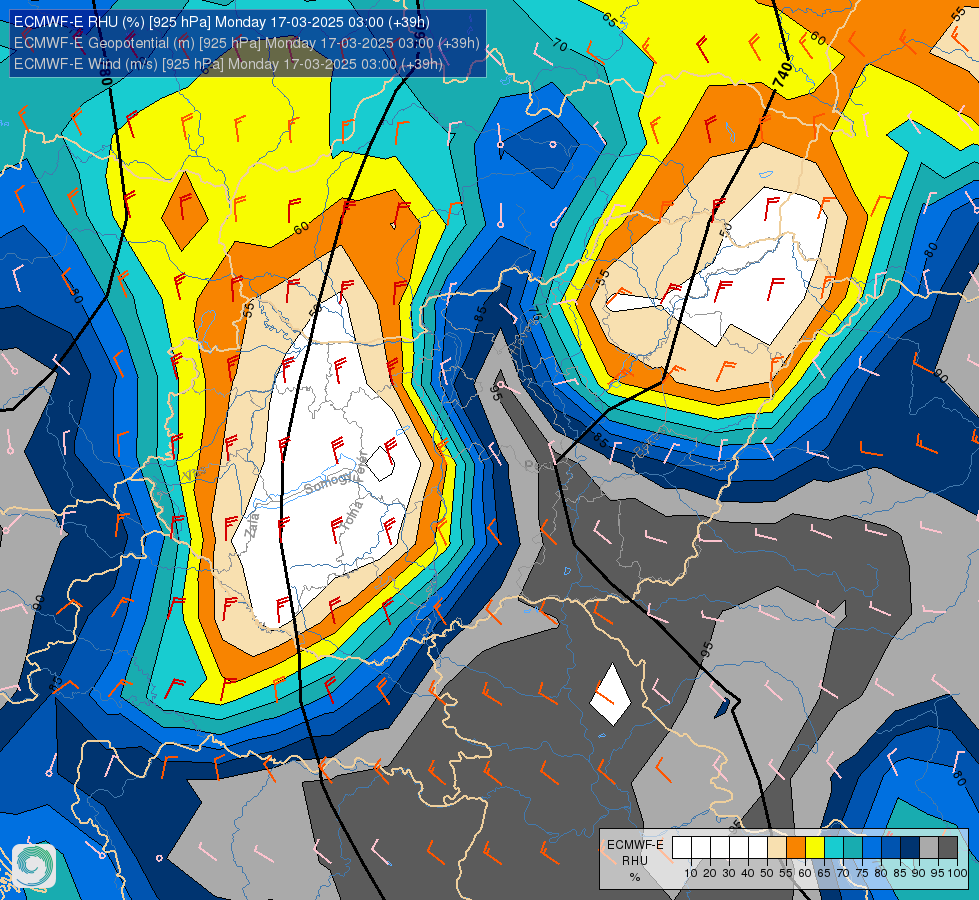Click the 50 tick label on legend scale
The image size is (979, 900).
767,873
